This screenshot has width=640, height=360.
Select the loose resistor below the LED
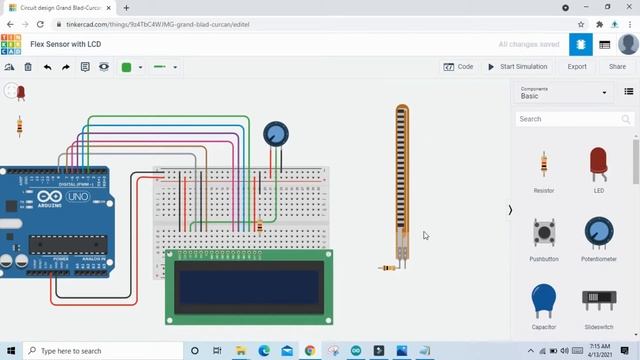[x=19, y=127]
